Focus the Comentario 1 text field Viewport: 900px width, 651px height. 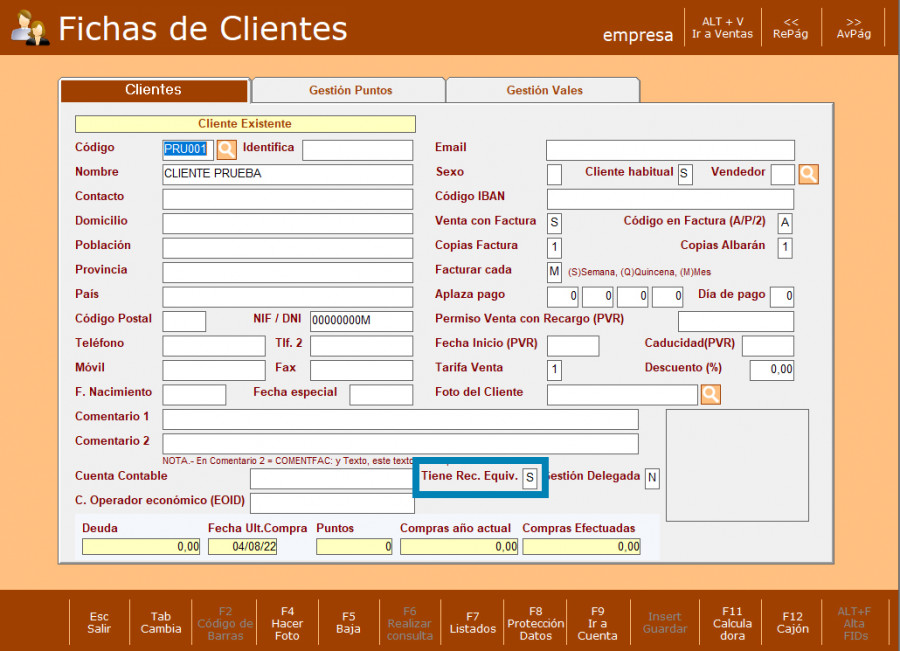[400, 419]
